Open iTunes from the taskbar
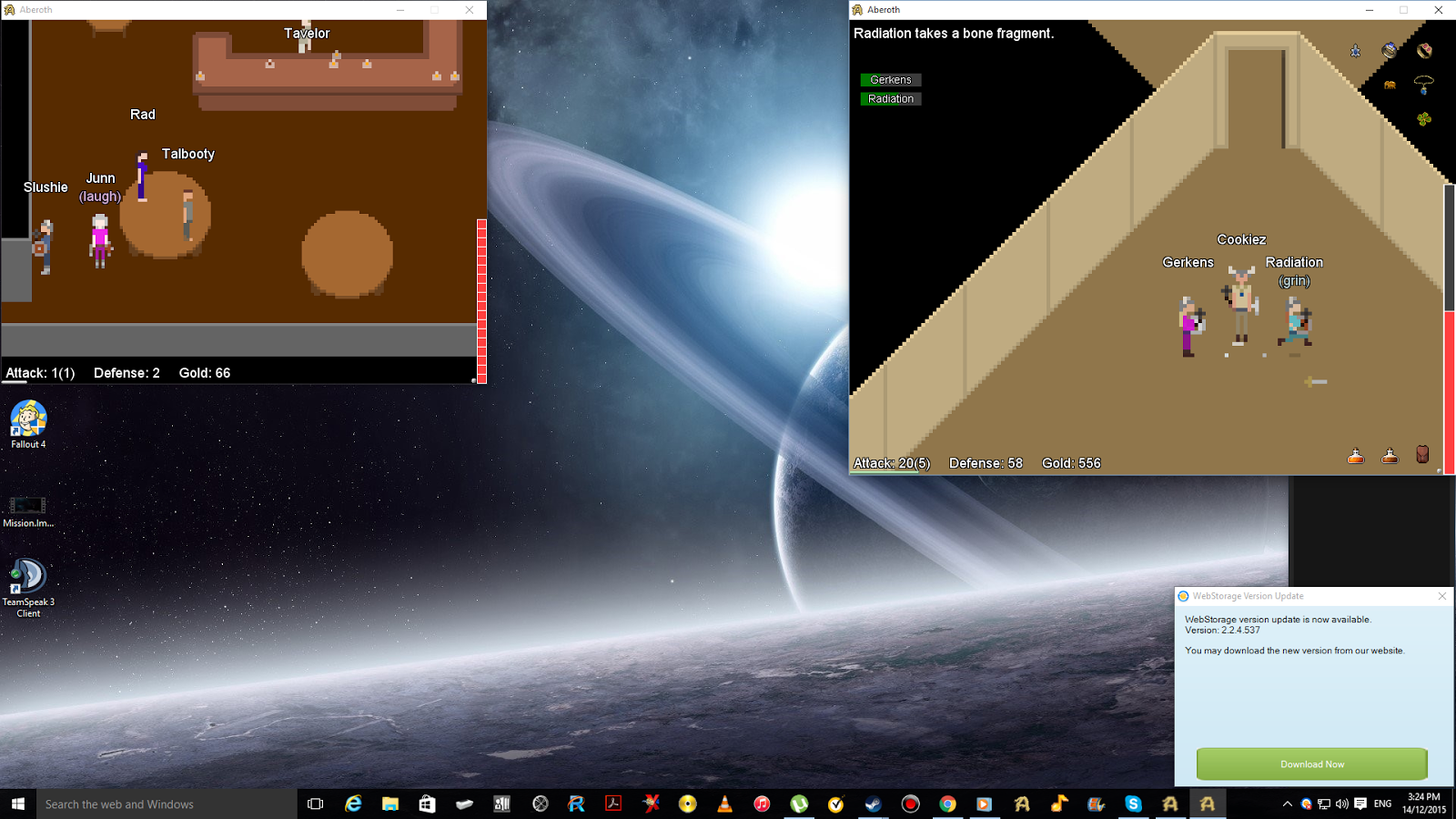This screenshot has height=819, width=1456. (x=762, y=804)
